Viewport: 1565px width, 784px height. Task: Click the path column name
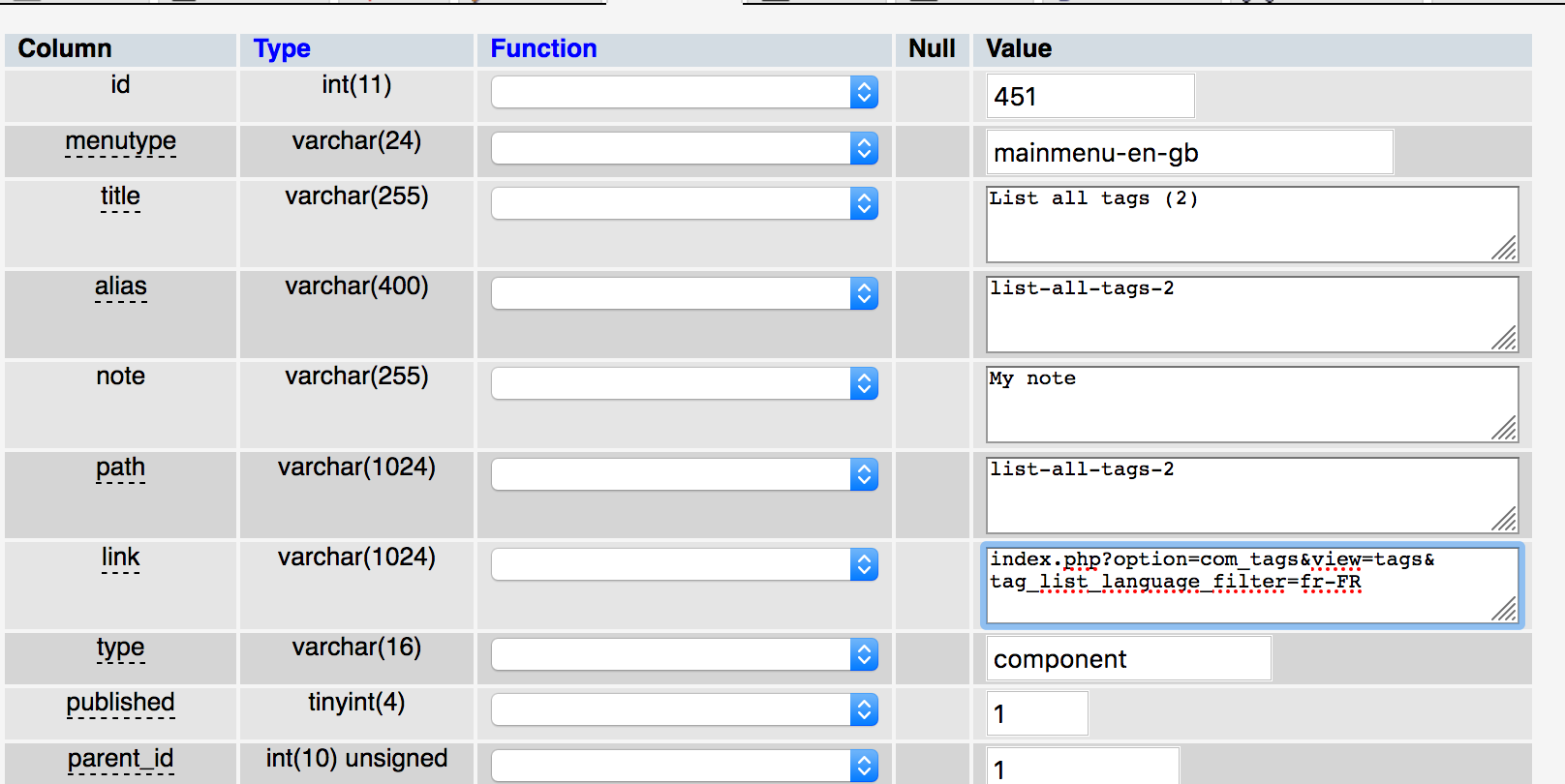(120, 467)
